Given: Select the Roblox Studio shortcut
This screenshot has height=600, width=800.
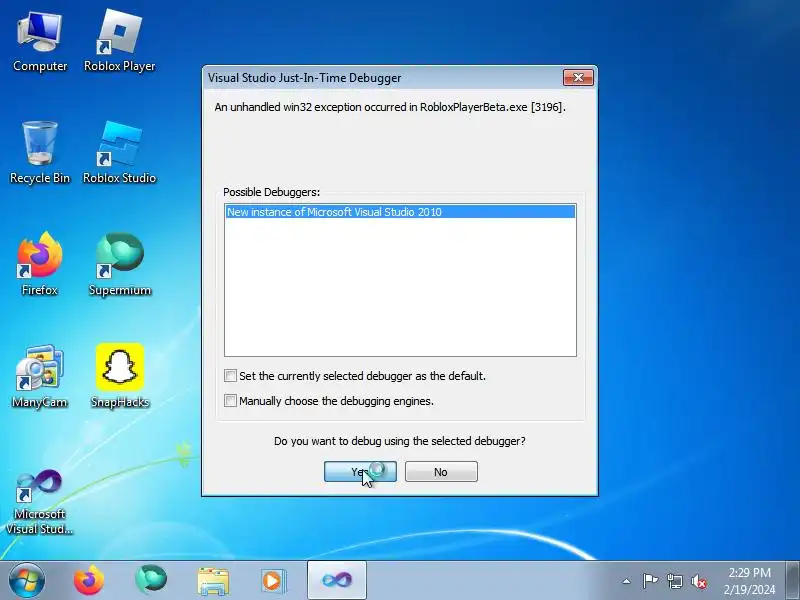Looking at the screenshot, I should point(119,153).
